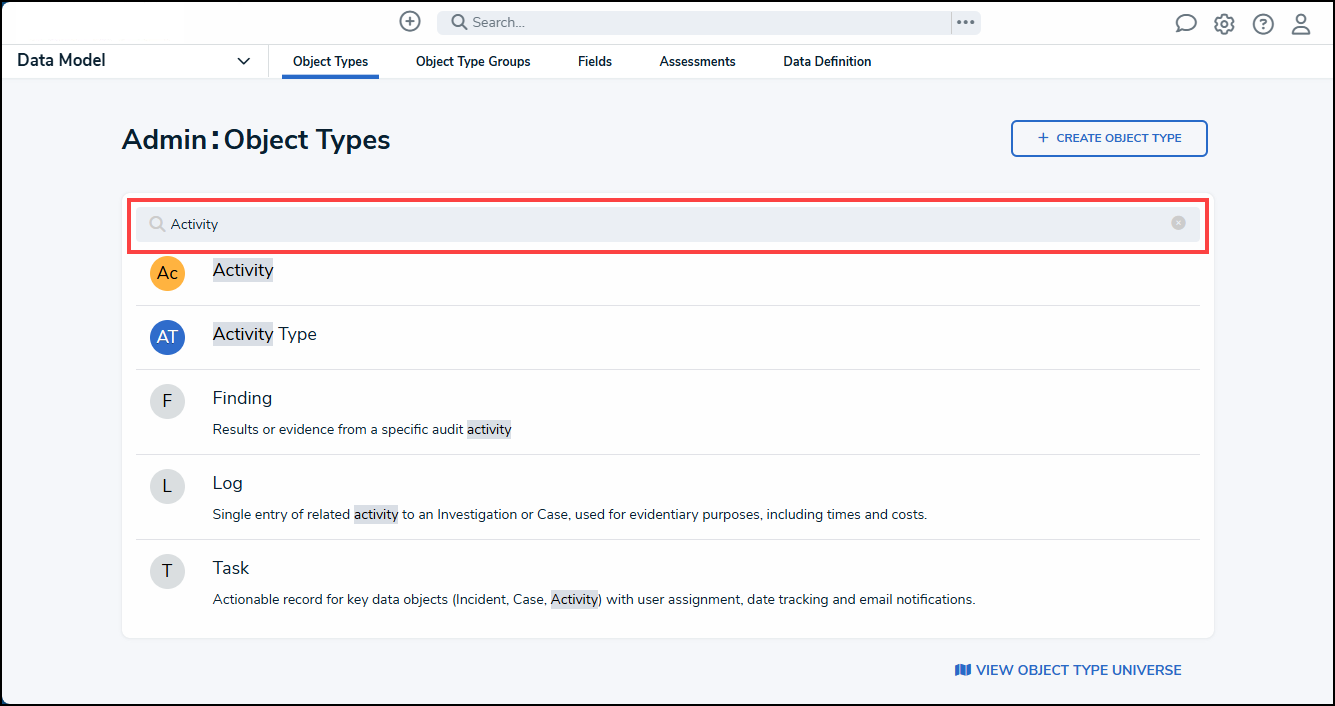Click the ellipsis icon beside global search
This screenshot has width=1335, height=706.
965,22
